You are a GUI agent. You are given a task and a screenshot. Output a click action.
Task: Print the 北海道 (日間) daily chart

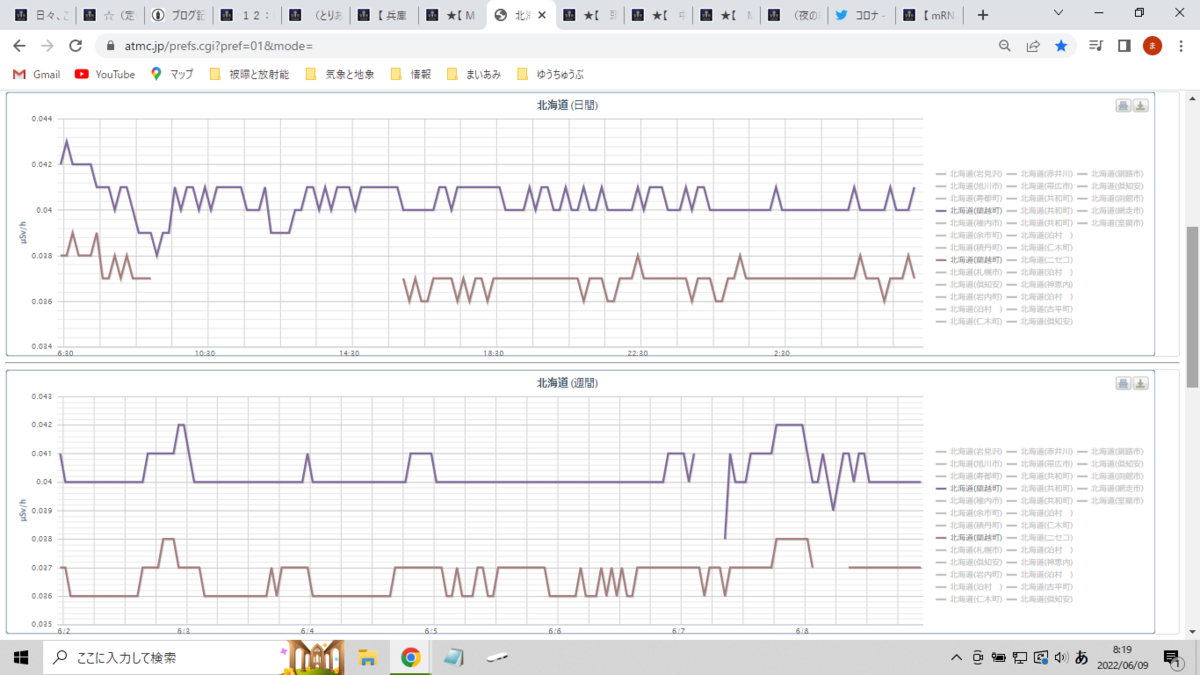coord(1123,106)
